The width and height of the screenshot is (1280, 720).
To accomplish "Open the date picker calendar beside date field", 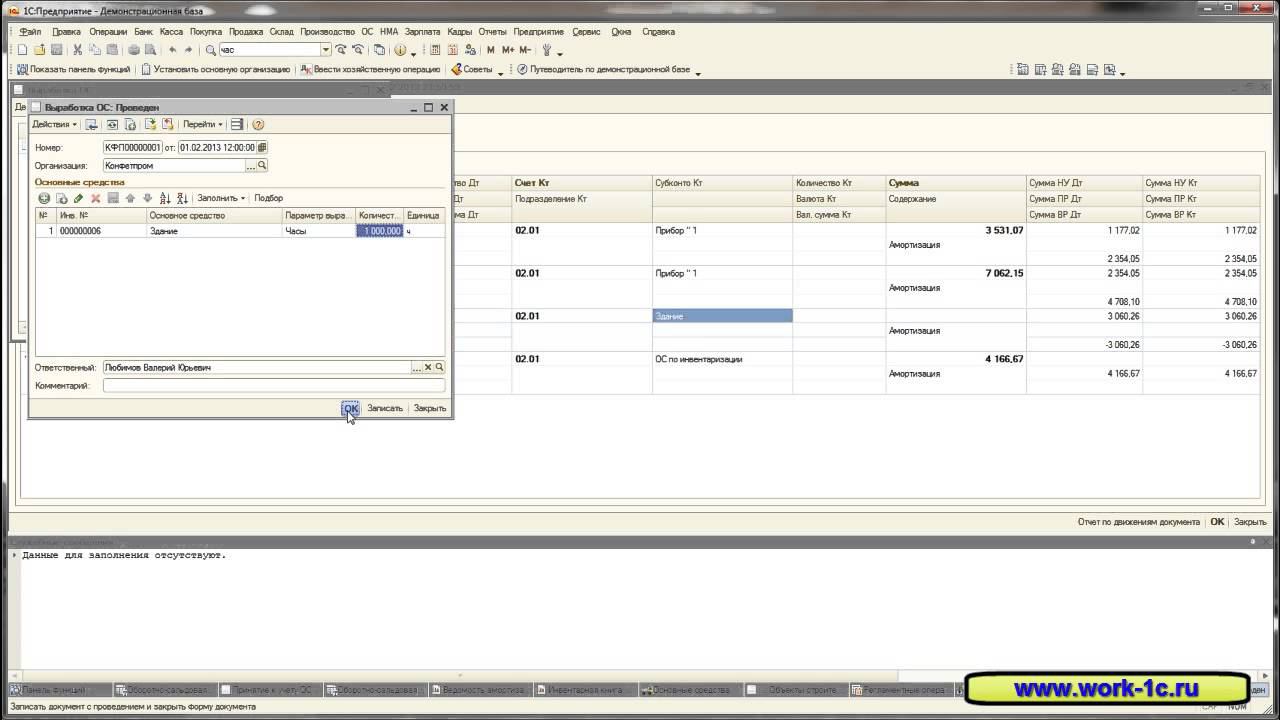I will coord(262,147).
